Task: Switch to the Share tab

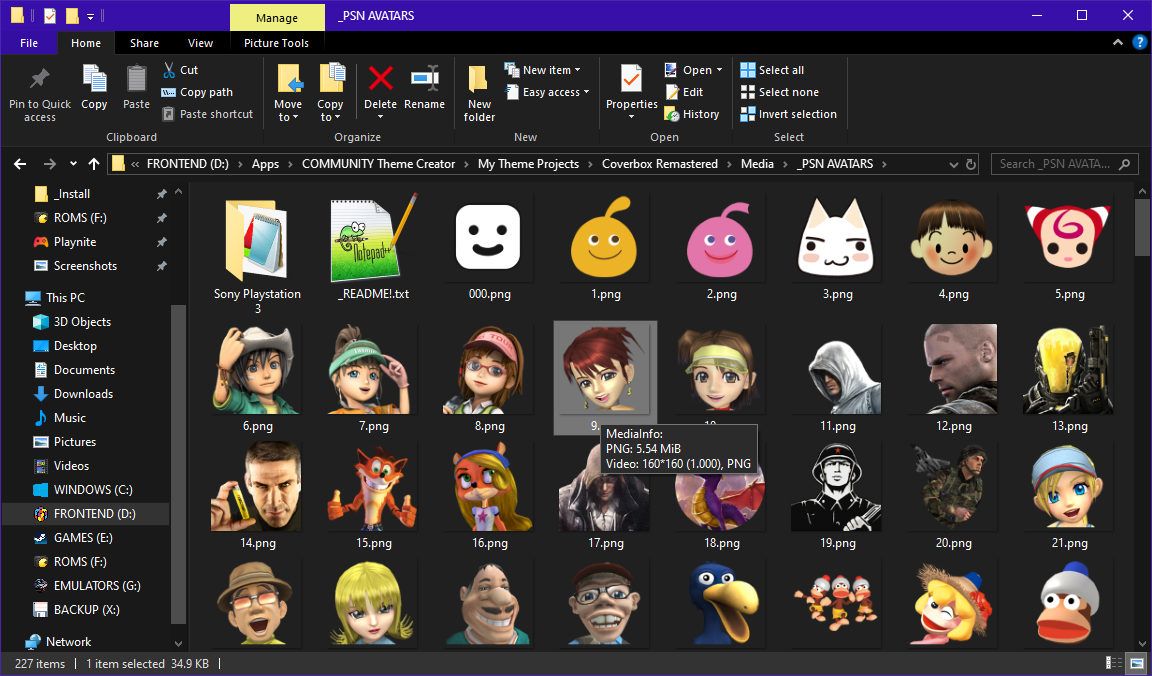Action: coord(145,43)
